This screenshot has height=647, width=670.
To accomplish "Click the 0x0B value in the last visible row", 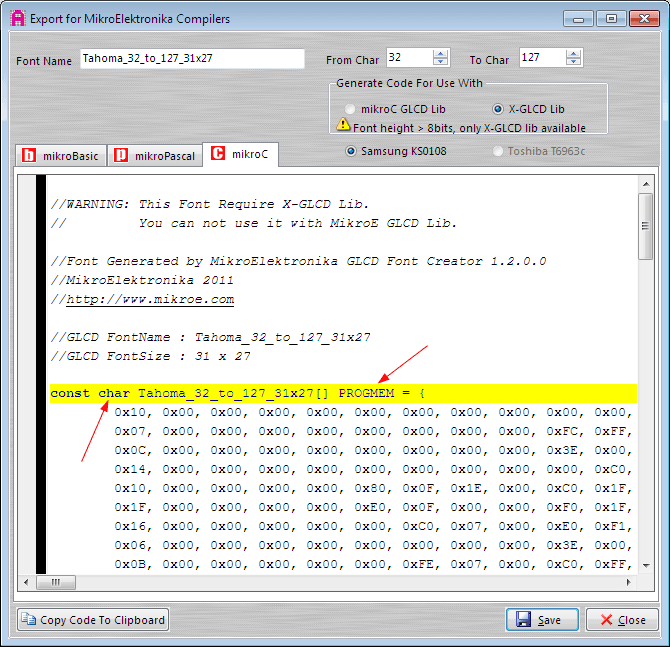I will [x=132, y=564].
